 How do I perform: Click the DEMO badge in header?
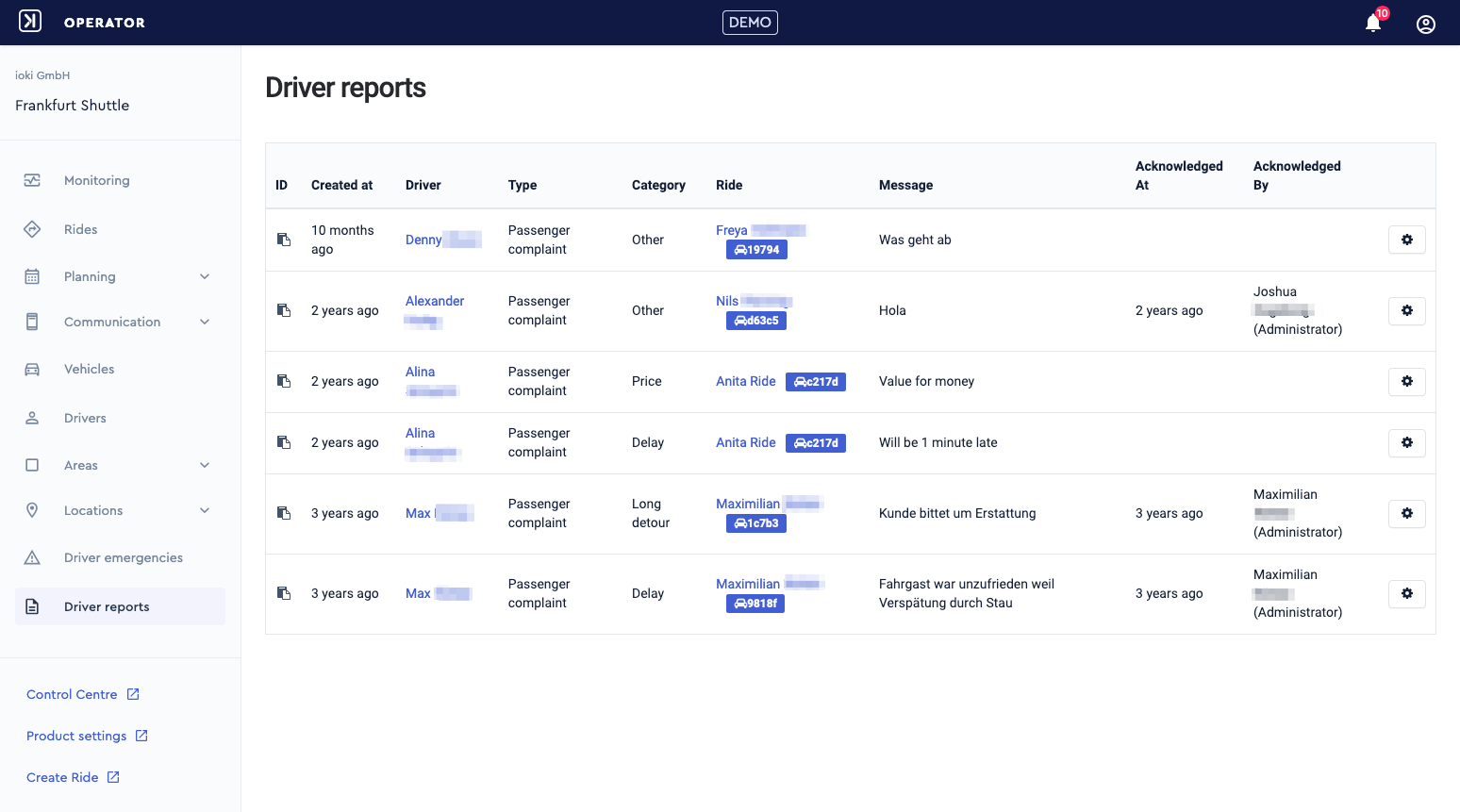coord(750,23)
